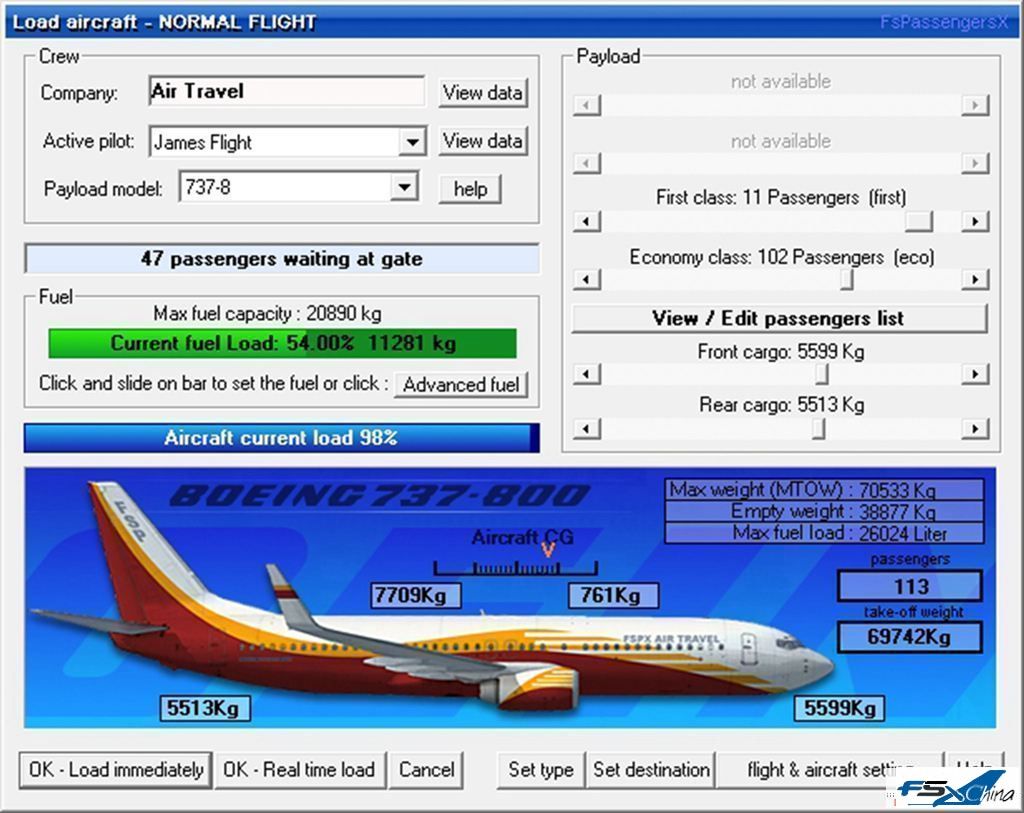Decrease Rear cargo with left arrow
Screen dimensions: 1024x813
pyautogui.click(x=586, y=429)
